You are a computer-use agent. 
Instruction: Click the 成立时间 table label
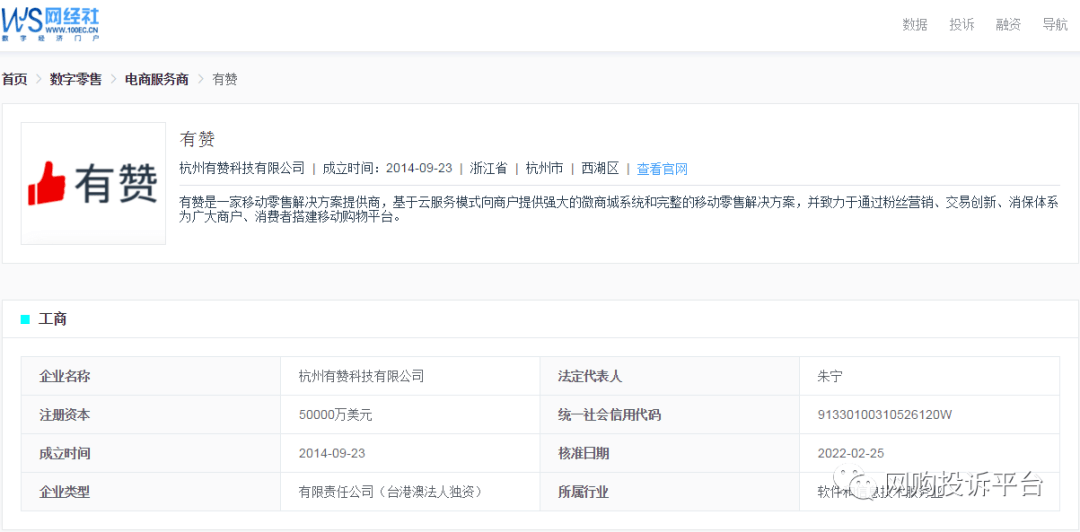(x=65, y=453)
